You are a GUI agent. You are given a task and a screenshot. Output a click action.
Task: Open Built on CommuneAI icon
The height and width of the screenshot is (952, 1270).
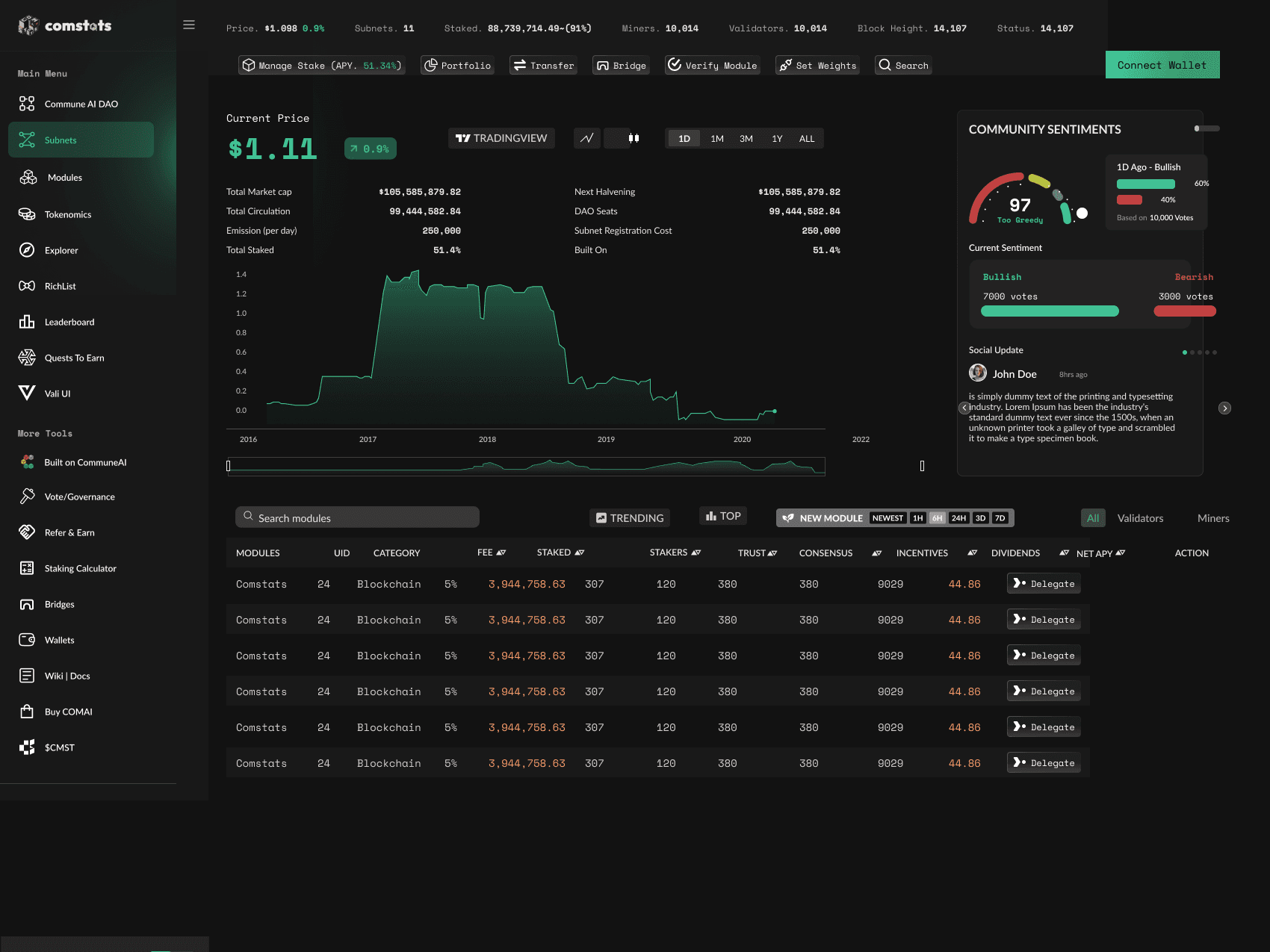pos(28,462)
